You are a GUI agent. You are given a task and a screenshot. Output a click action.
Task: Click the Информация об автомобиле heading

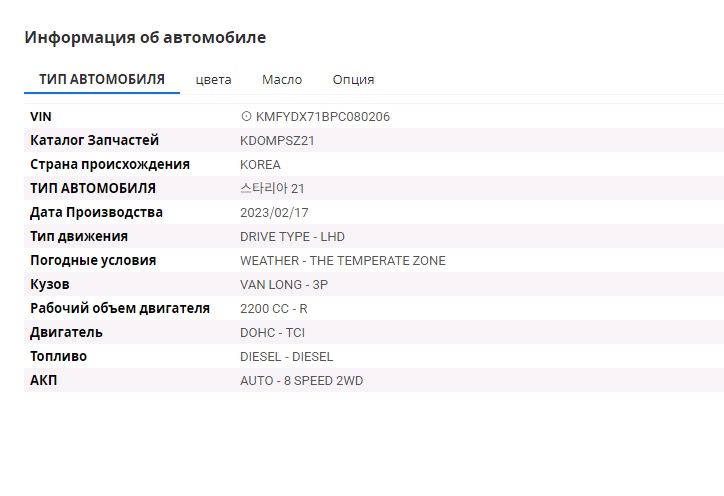click(x=145, y=37)
